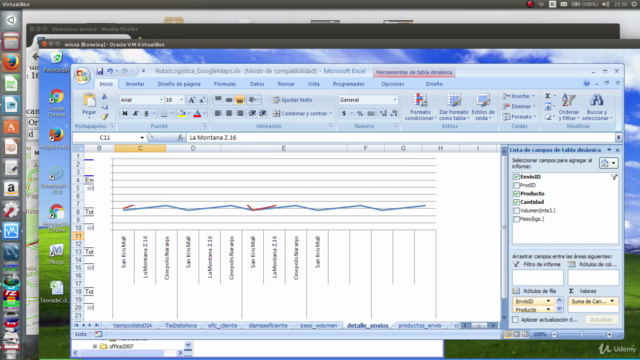Switch to the Diseño de página tab

pyautogui.click(x=179, y=84)
